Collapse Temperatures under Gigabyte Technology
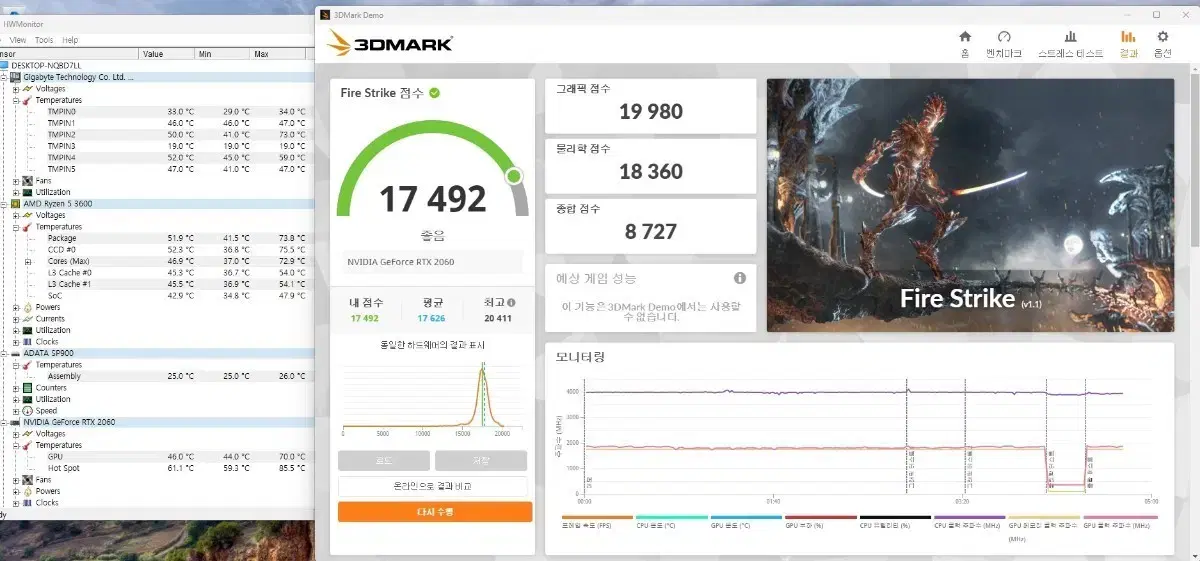Image resolution: width=1200 pixels, height=561 pixels. pyautogui.click(x=16, y=100)
